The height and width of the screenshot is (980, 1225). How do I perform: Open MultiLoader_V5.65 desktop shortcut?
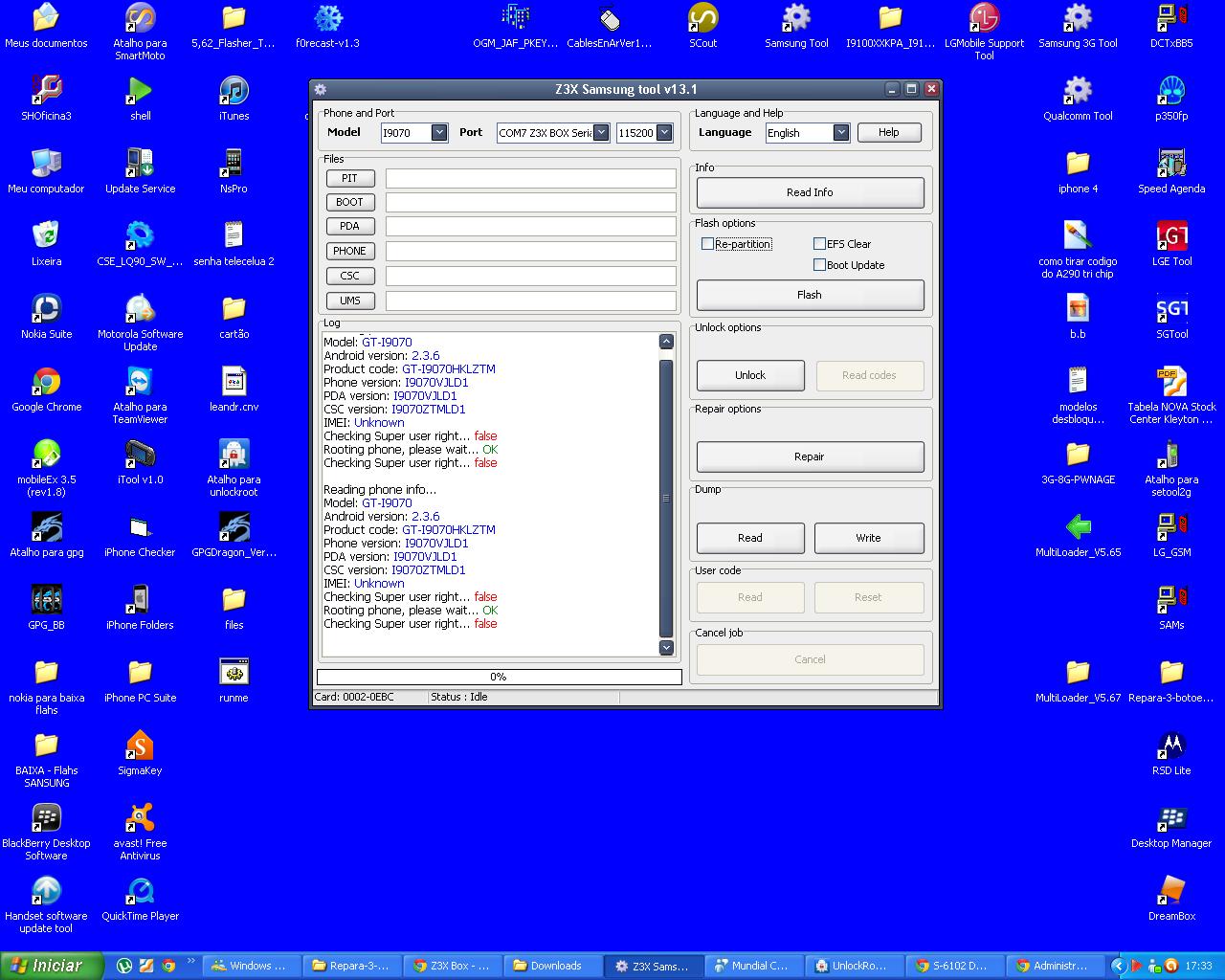pos(1078,535)
